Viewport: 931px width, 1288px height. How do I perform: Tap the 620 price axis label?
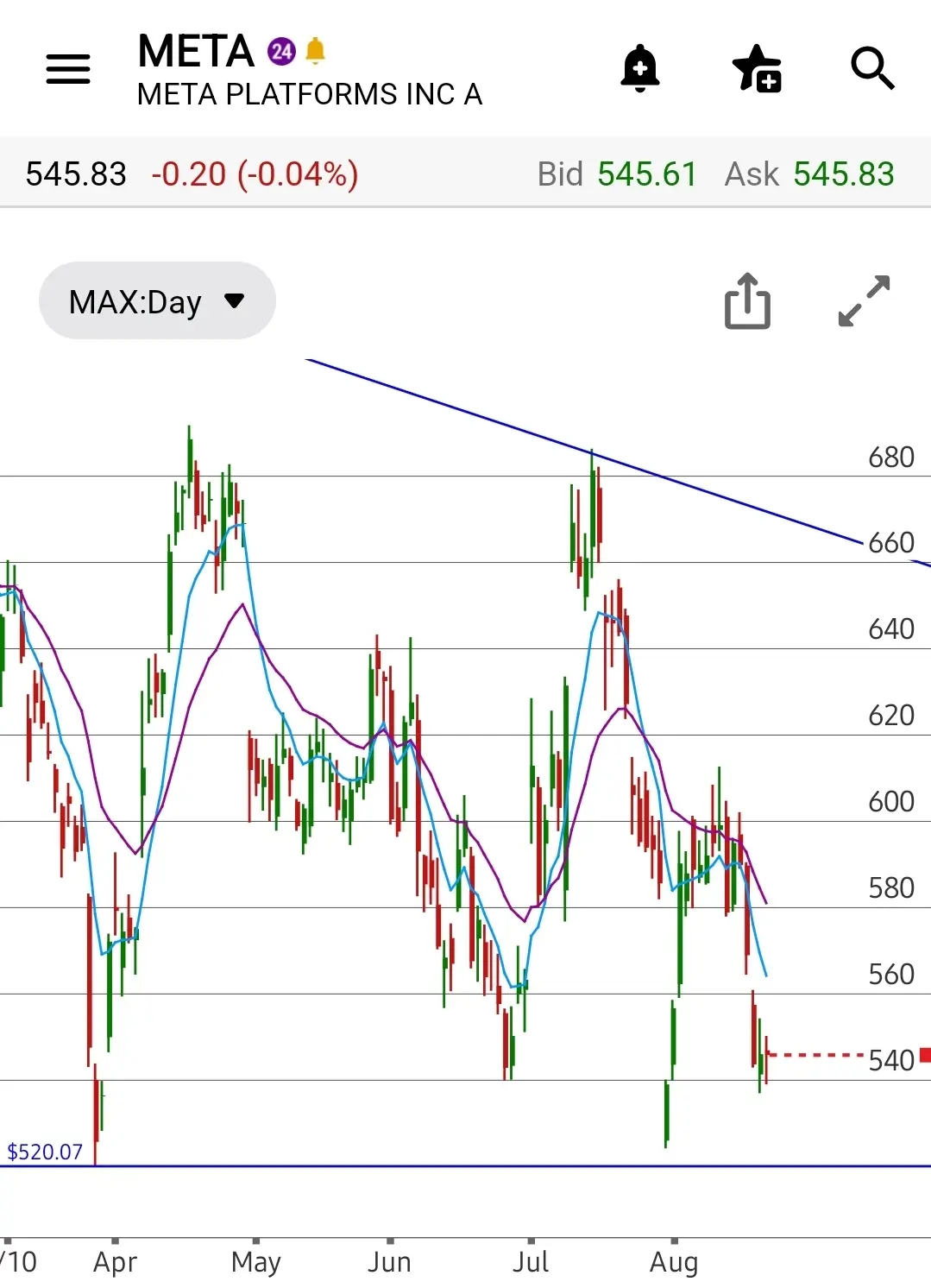click(890, 715)
